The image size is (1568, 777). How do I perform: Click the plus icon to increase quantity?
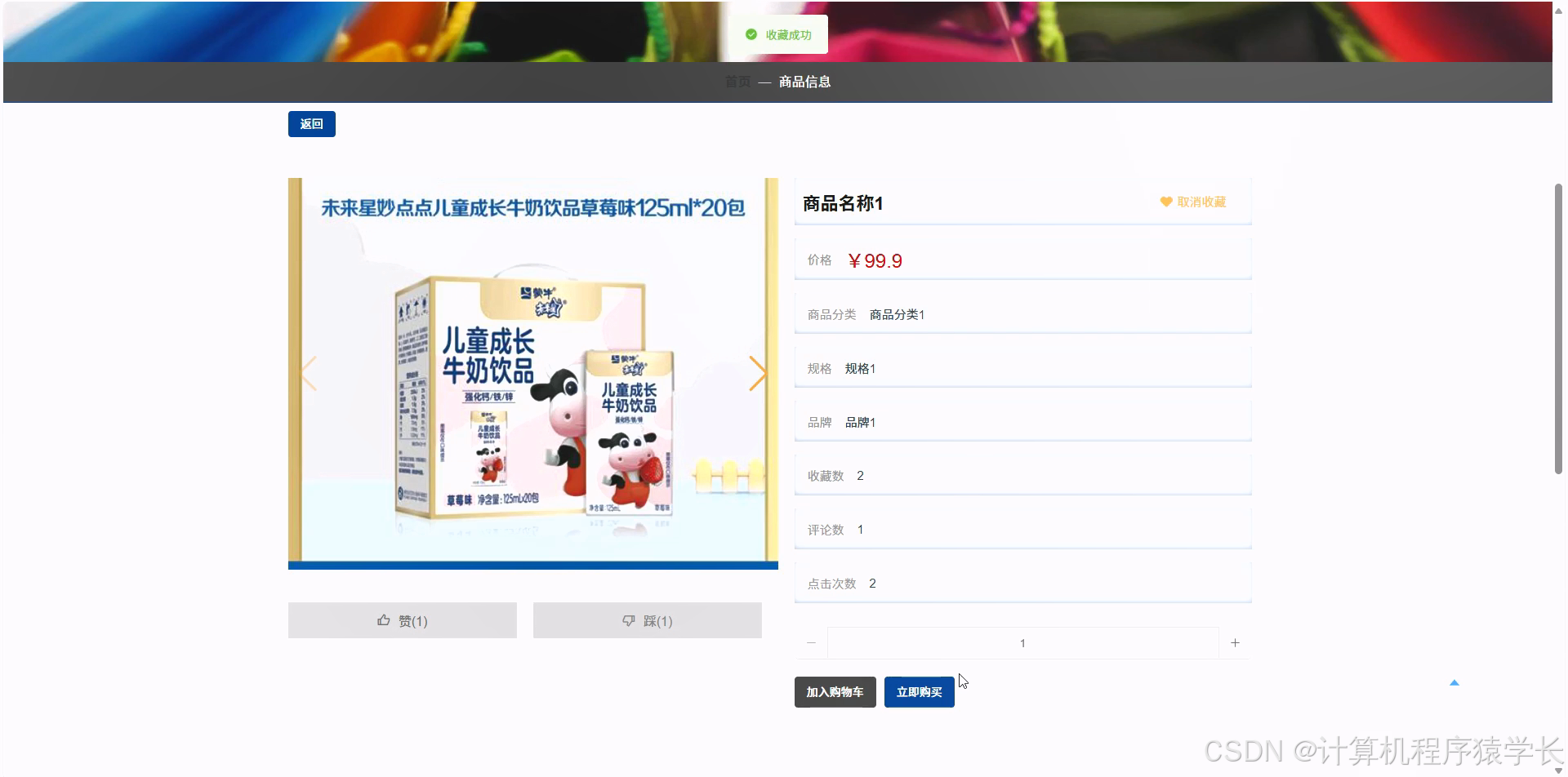1236,642
